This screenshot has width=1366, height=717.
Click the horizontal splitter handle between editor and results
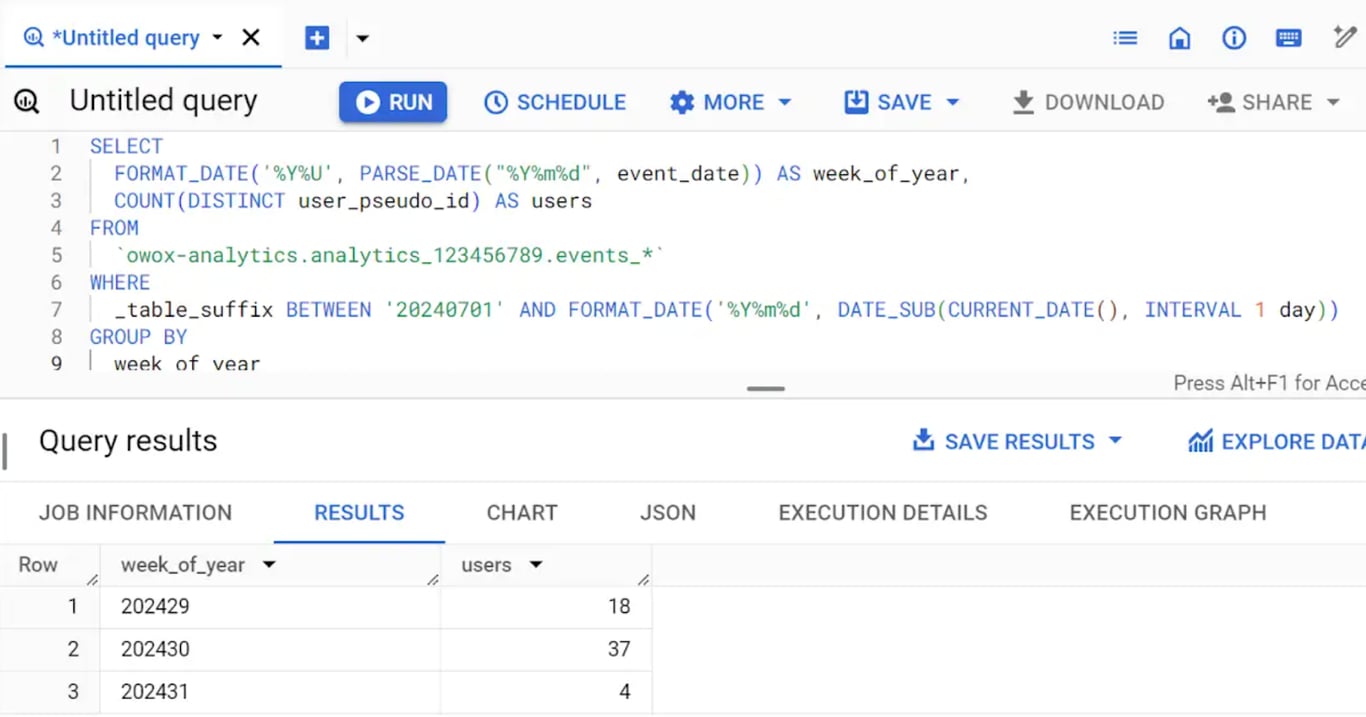(766, 389)
